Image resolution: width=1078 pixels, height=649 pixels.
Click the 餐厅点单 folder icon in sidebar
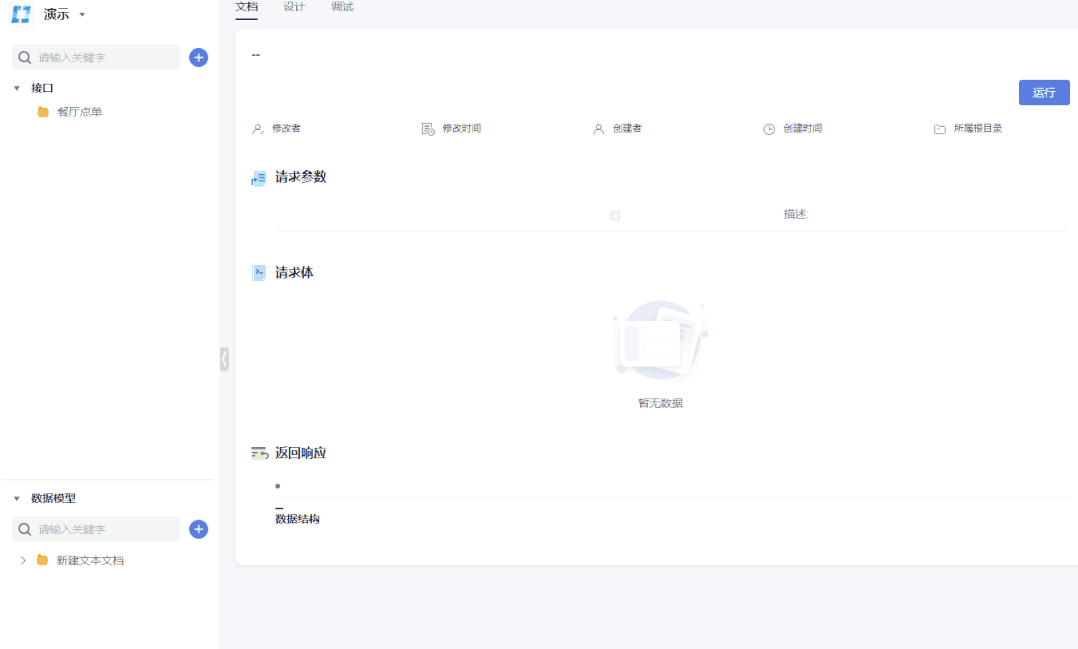point(41,111)
